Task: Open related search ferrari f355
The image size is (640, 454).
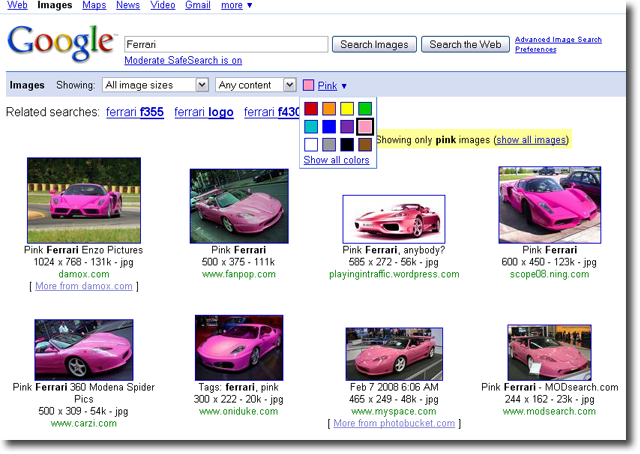Action: click(x=135, y=112)
